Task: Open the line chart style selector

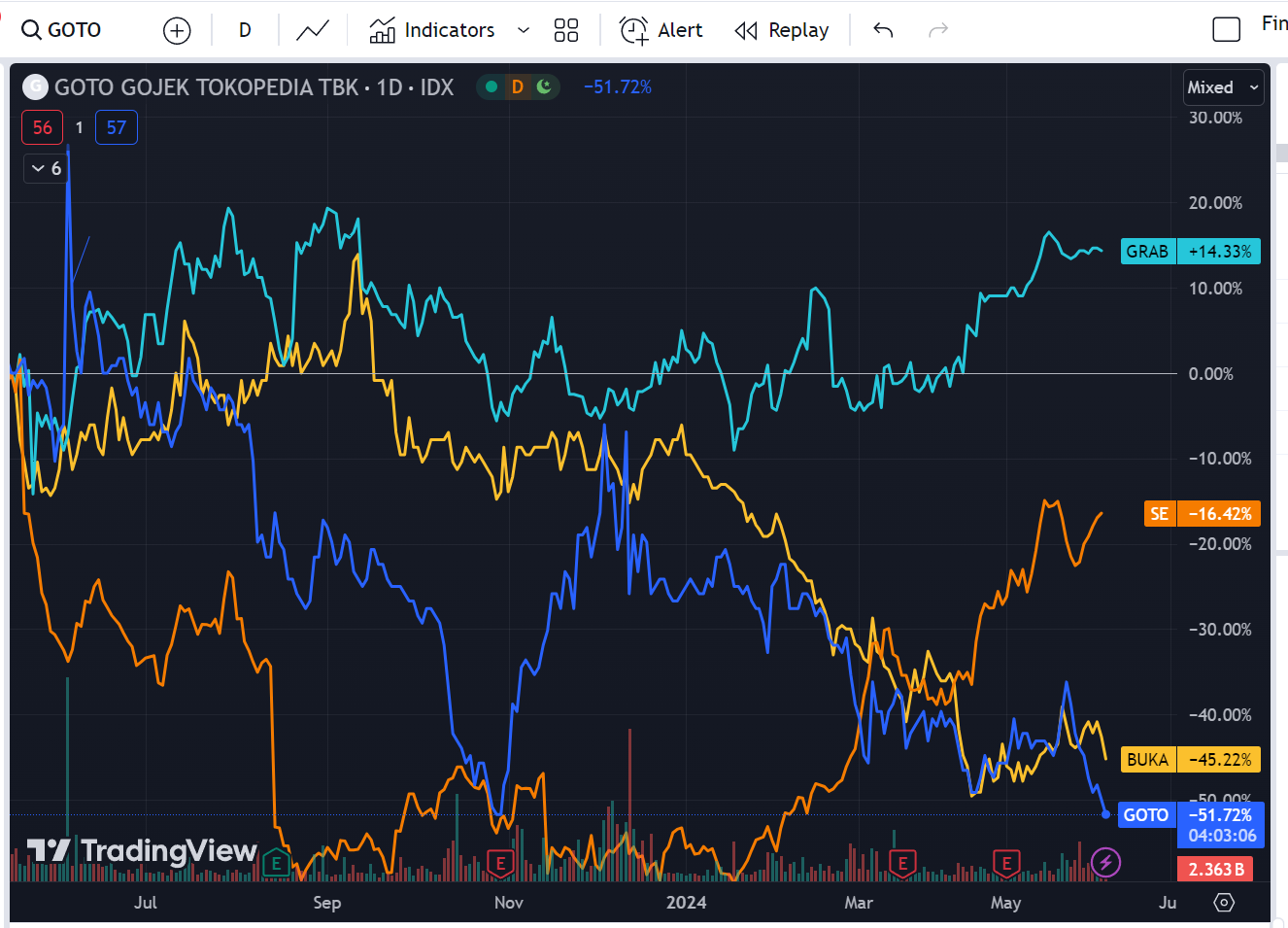Action: (x=313, y=31)
